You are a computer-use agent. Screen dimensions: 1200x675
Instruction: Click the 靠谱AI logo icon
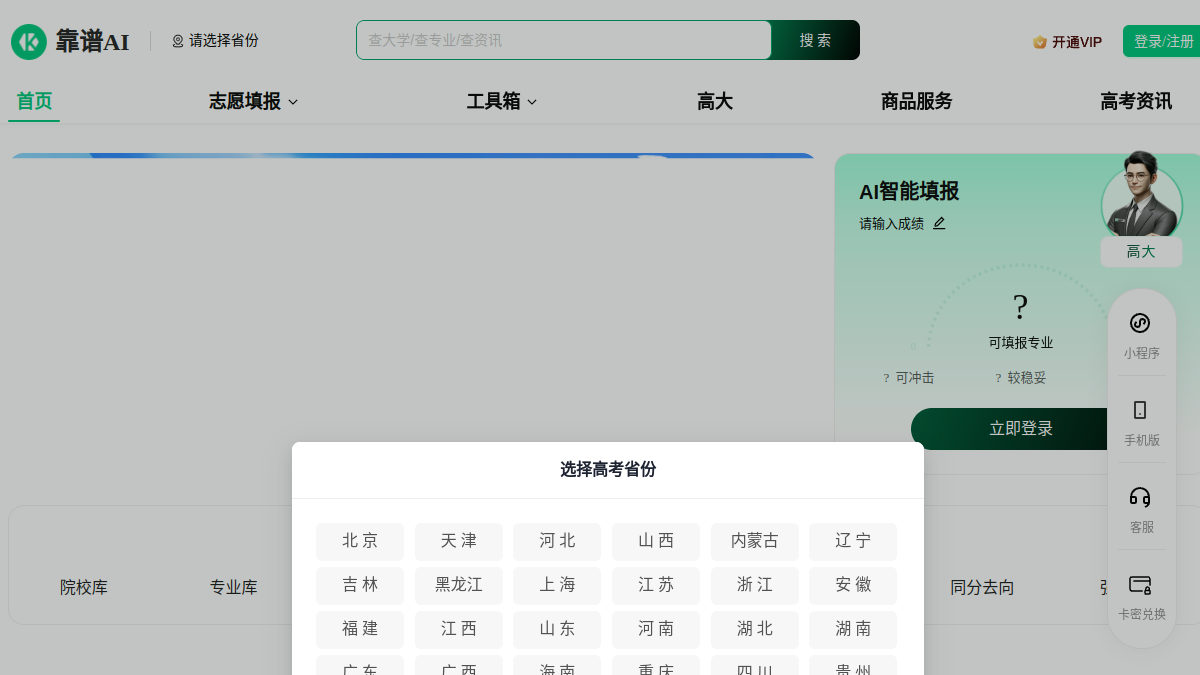pyautogui.click(x=29, y=41)
